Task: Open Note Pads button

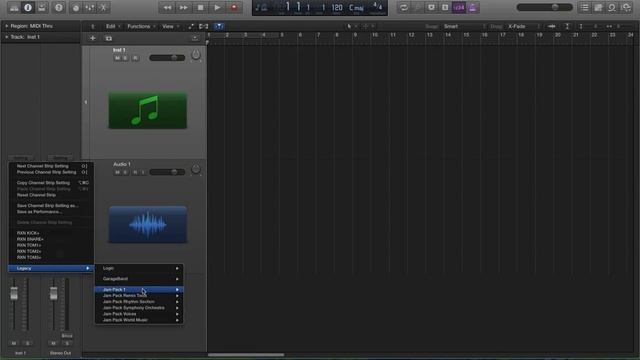Action: pos(598,7)
